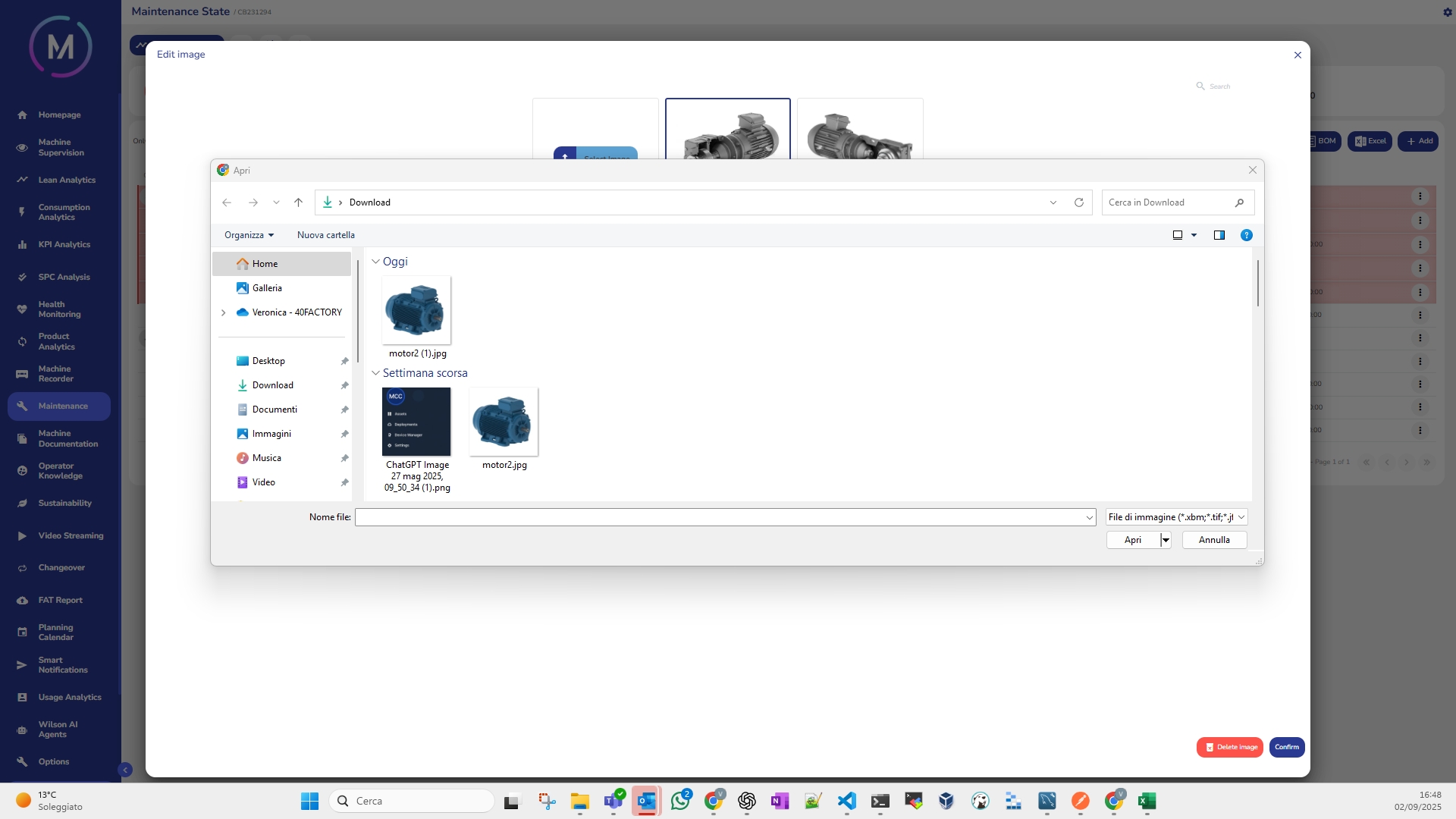Click the refresh icon in address bar
The width and height of the screenshot is (1456, 819).
(x=1078, y=202)
